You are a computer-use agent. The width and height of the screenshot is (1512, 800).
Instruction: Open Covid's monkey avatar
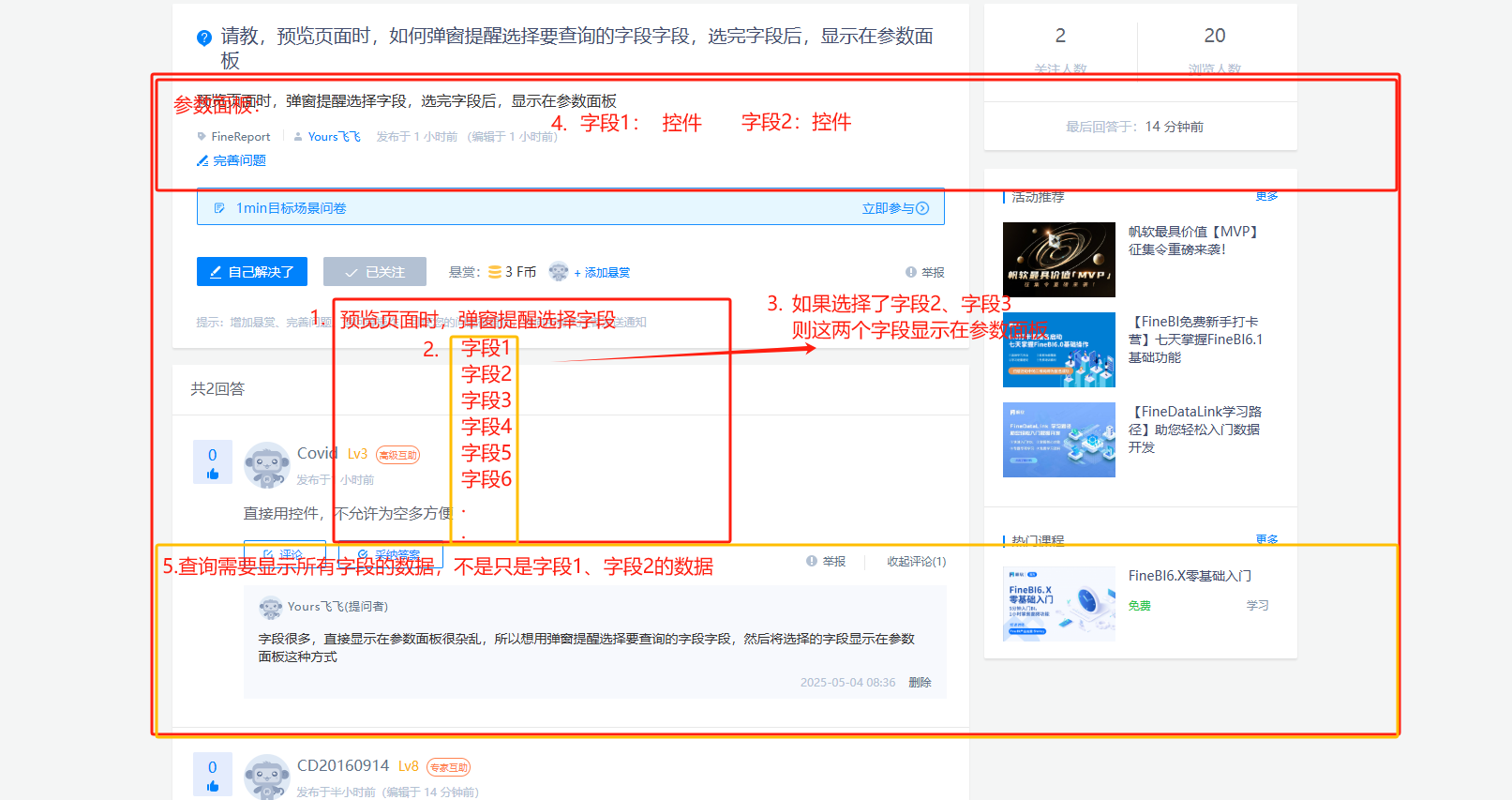point(267,464)
